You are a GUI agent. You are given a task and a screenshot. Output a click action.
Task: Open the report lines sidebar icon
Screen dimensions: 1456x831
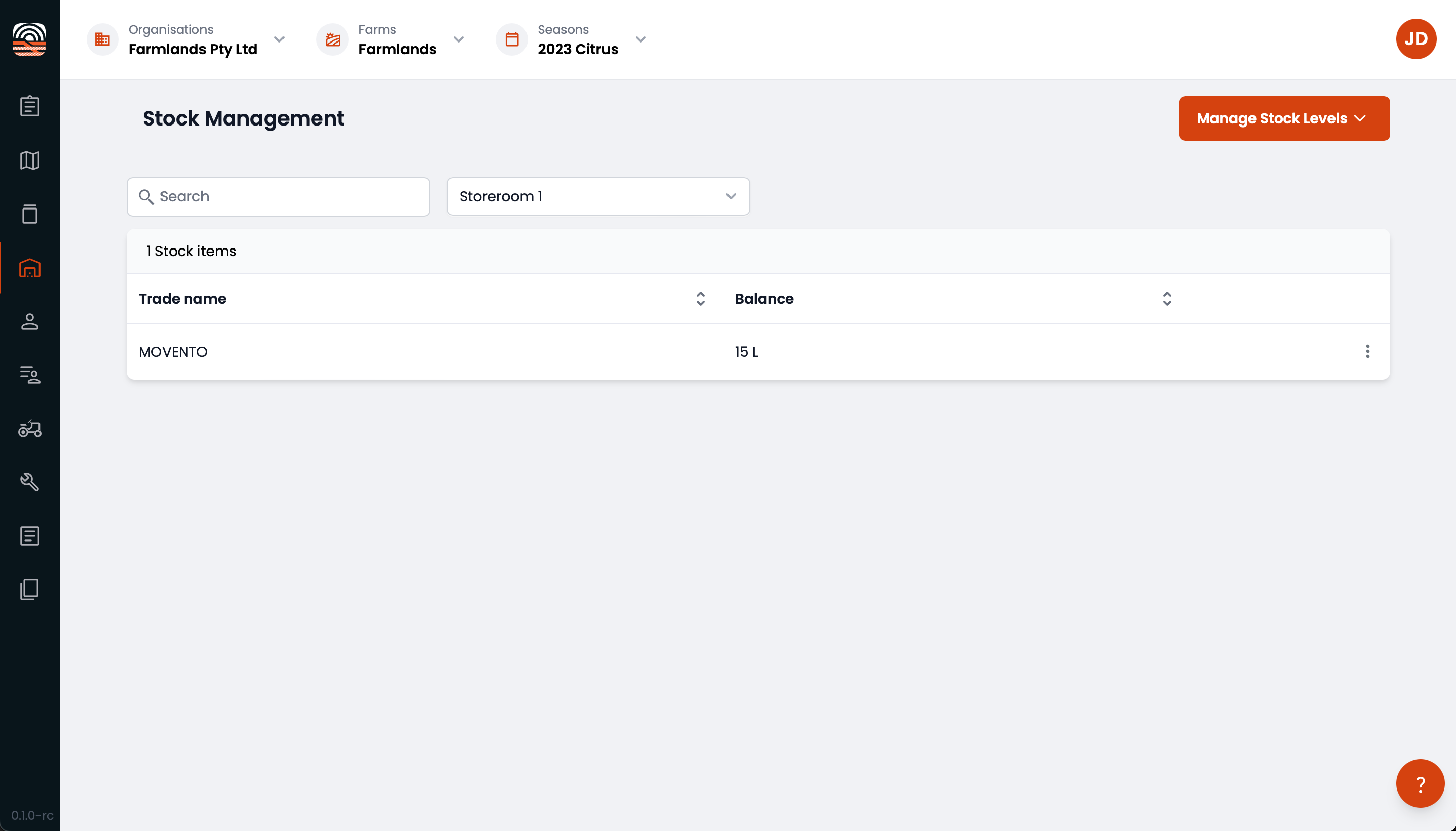click(x=30, y=536)
